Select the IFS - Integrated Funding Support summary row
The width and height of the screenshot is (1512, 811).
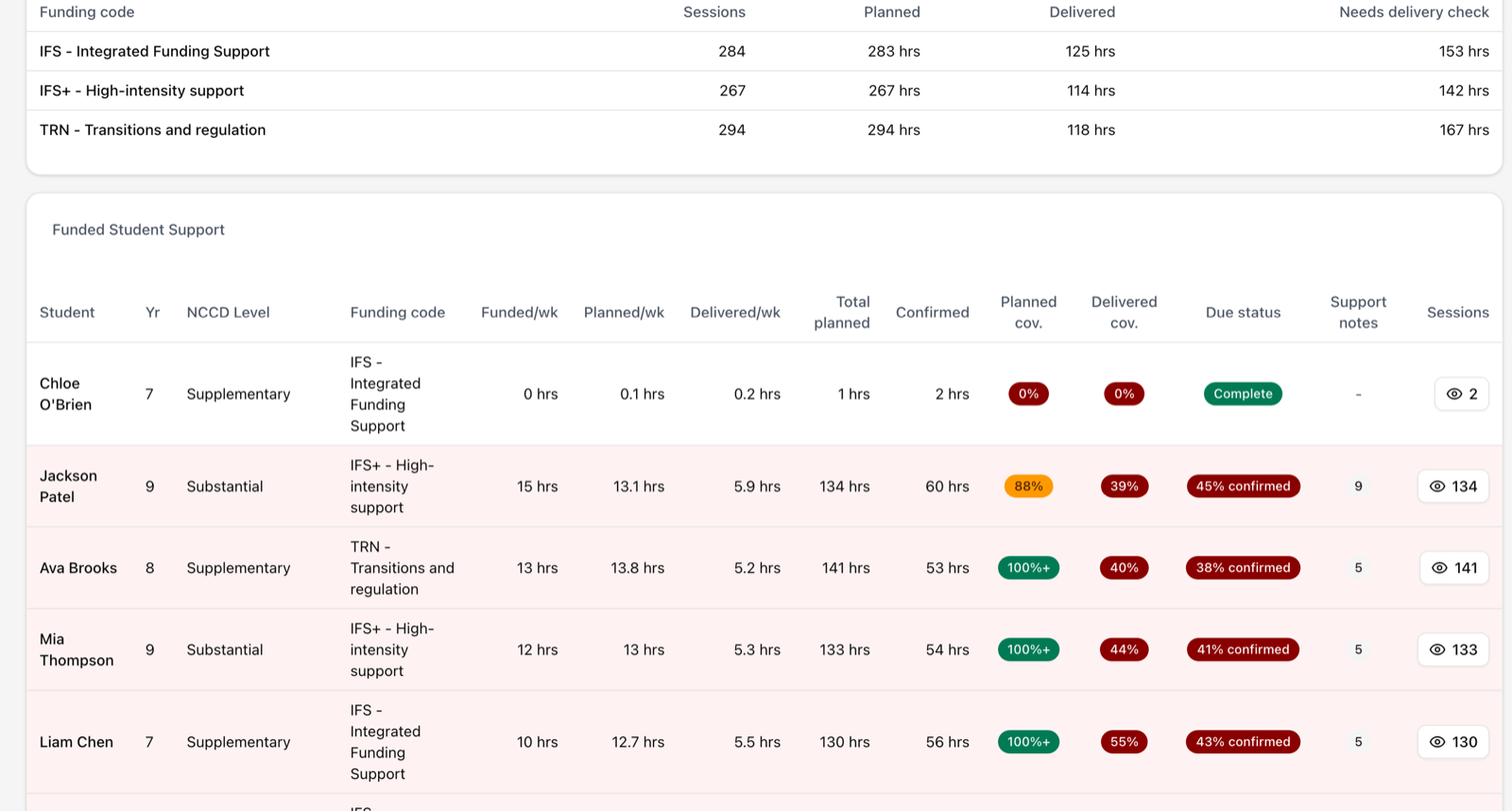point(764,52)
